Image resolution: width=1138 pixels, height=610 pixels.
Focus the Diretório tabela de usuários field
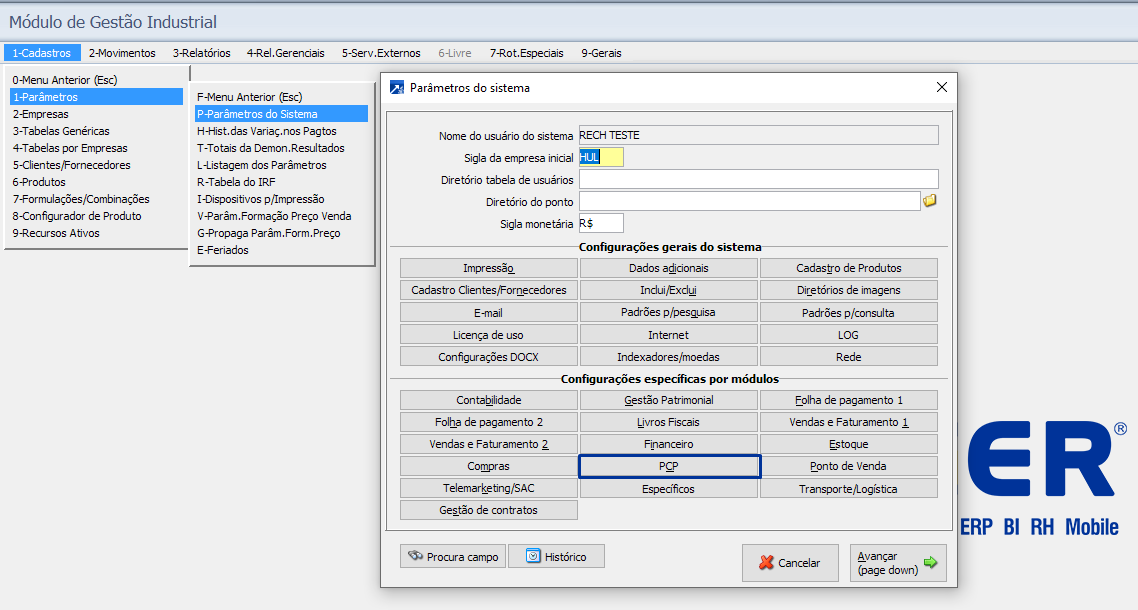click(x=758, y=179)
